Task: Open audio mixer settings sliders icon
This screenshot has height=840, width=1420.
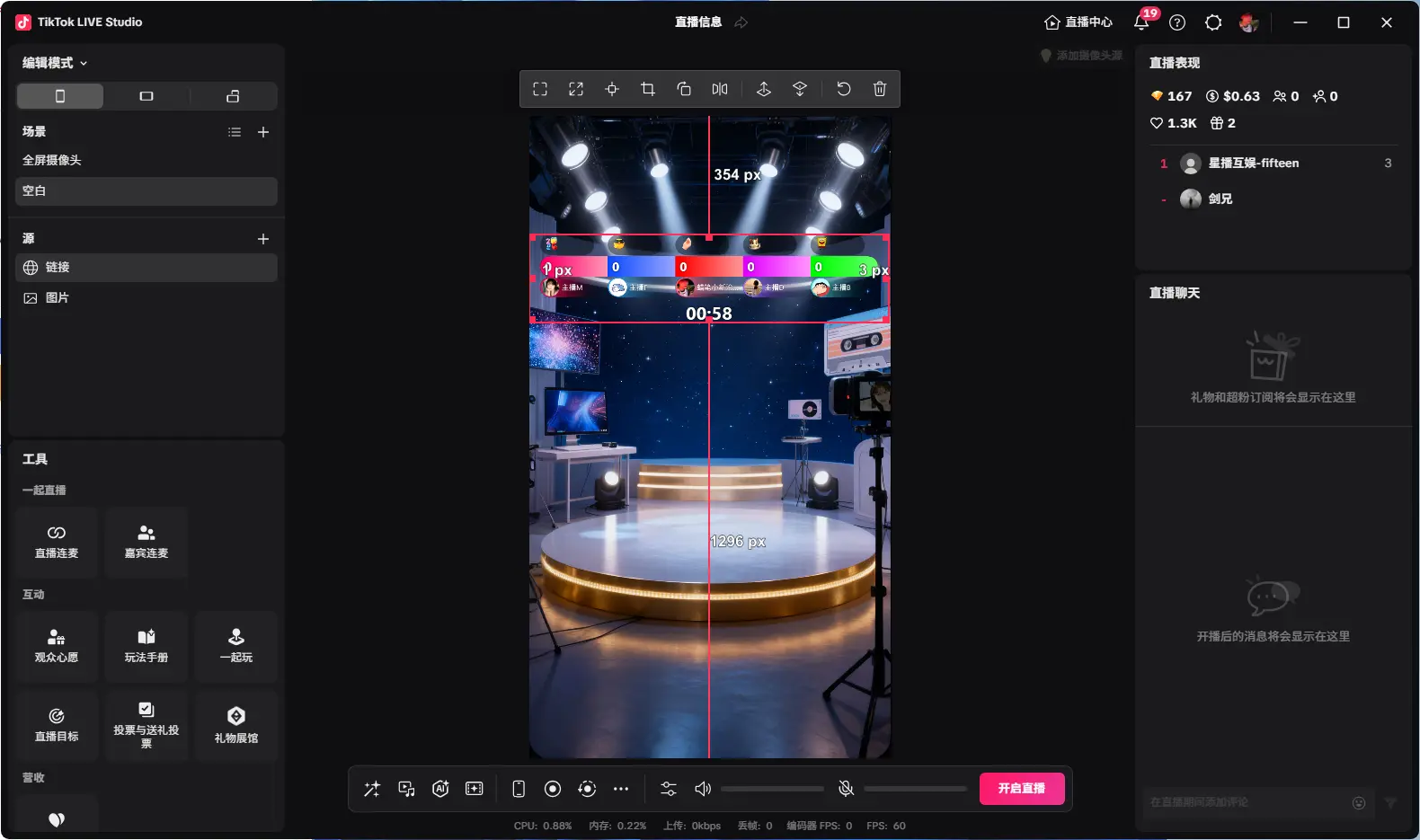Action: pos(669,789)
